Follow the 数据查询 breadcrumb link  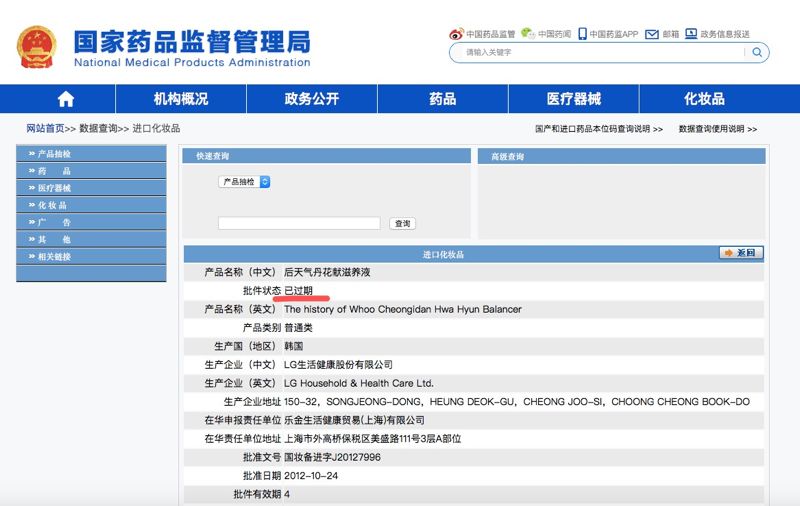98,129
